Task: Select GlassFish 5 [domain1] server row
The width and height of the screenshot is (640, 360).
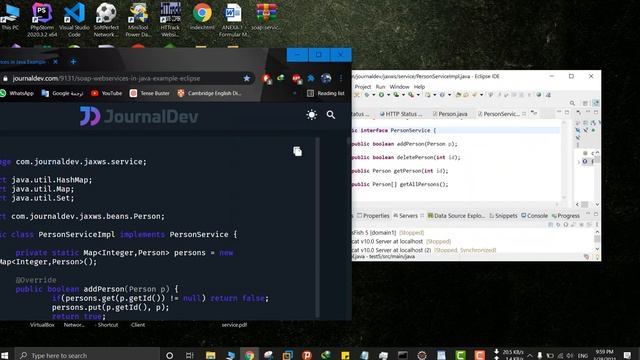Action: (388, 233)
